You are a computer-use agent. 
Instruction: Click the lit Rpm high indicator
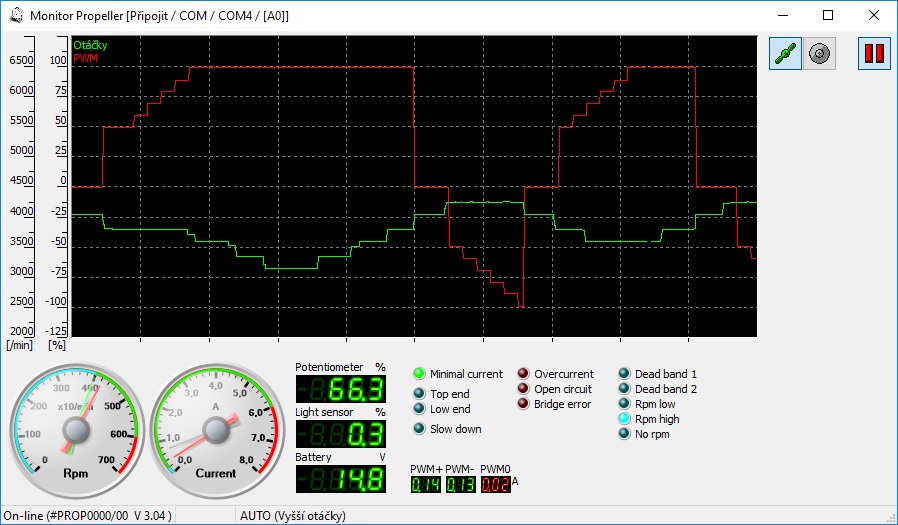click(624, 419)
